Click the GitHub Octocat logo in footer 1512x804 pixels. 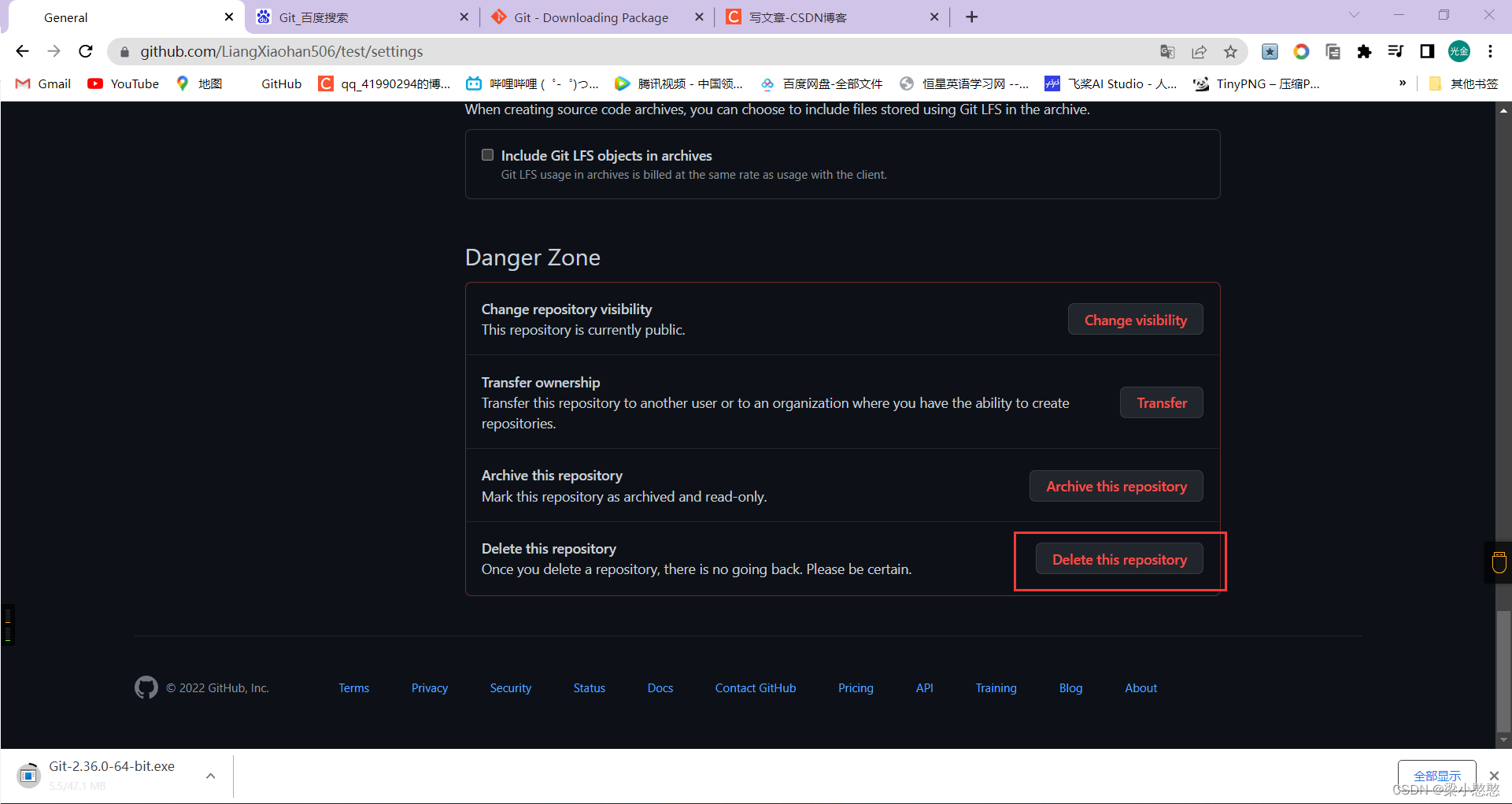coord(146,687)
